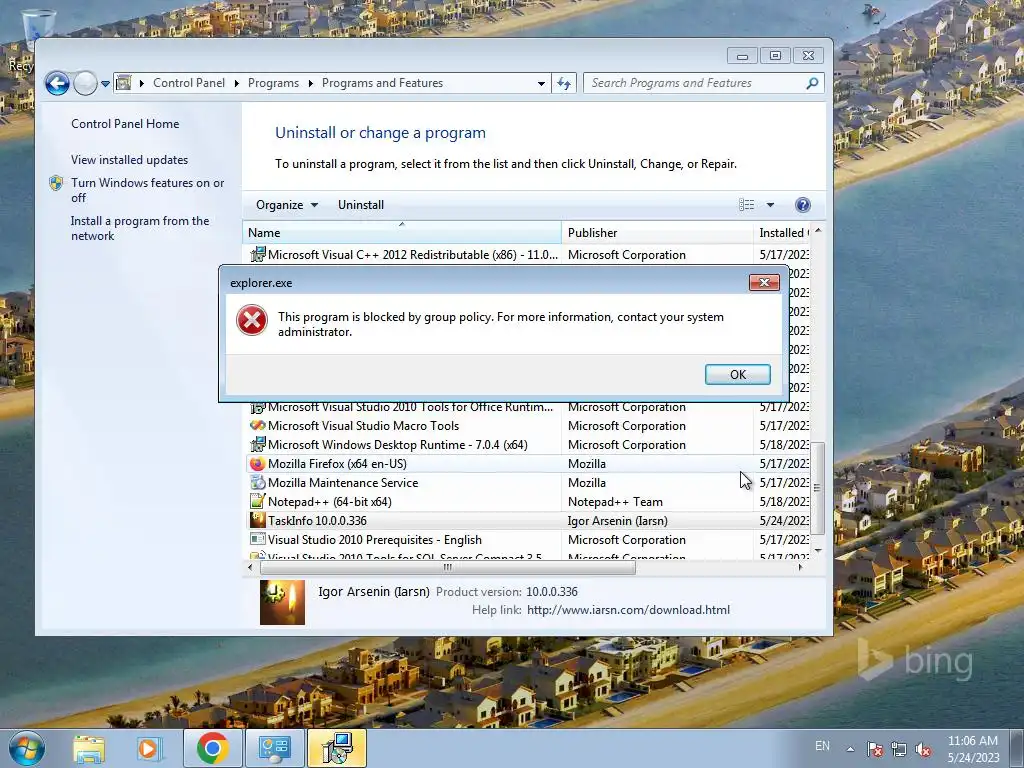The image size is (1024, 768).
Task: Open the recent pages dropdown arrow
Action: 105,84
